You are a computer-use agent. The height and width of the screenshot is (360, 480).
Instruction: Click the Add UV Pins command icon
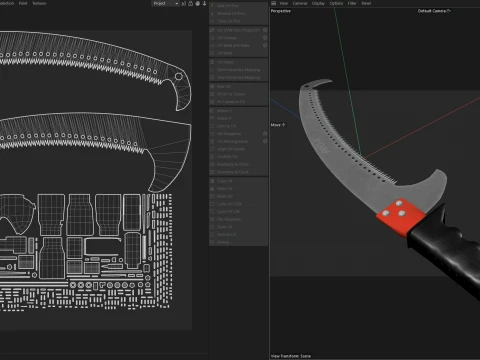click(212, 6)
